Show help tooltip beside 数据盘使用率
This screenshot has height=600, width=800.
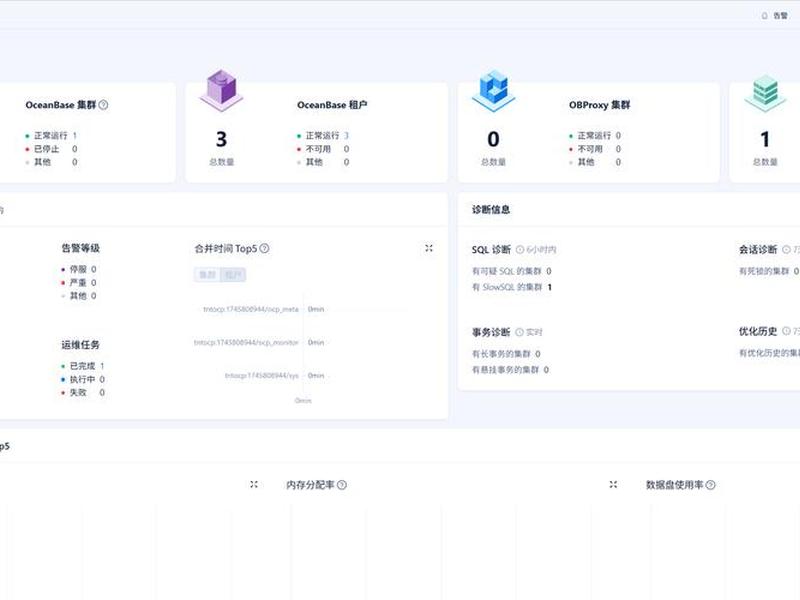click(x=710, y=485)
